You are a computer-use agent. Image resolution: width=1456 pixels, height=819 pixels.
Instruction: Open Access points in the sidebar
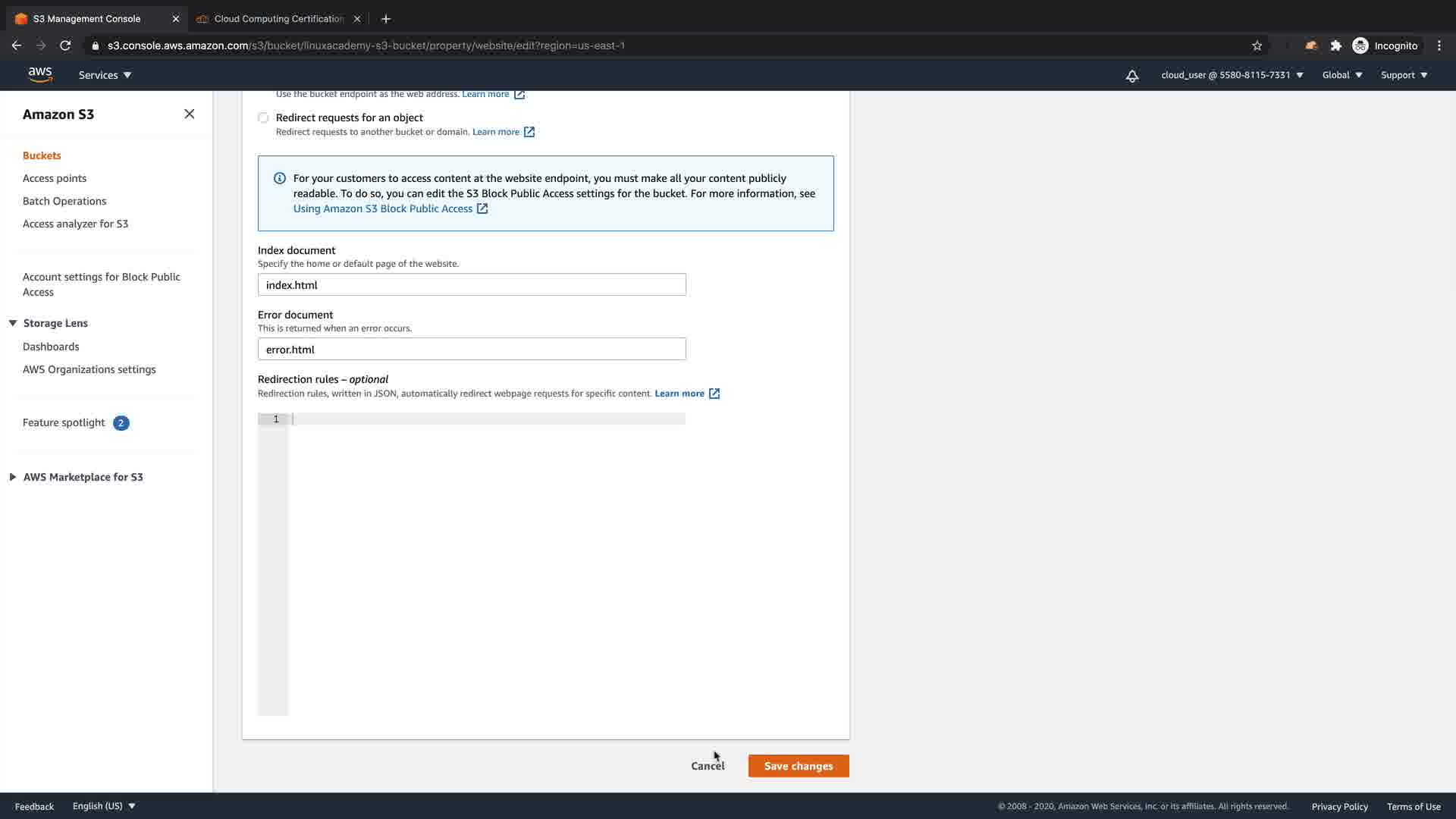pos(55,178)
